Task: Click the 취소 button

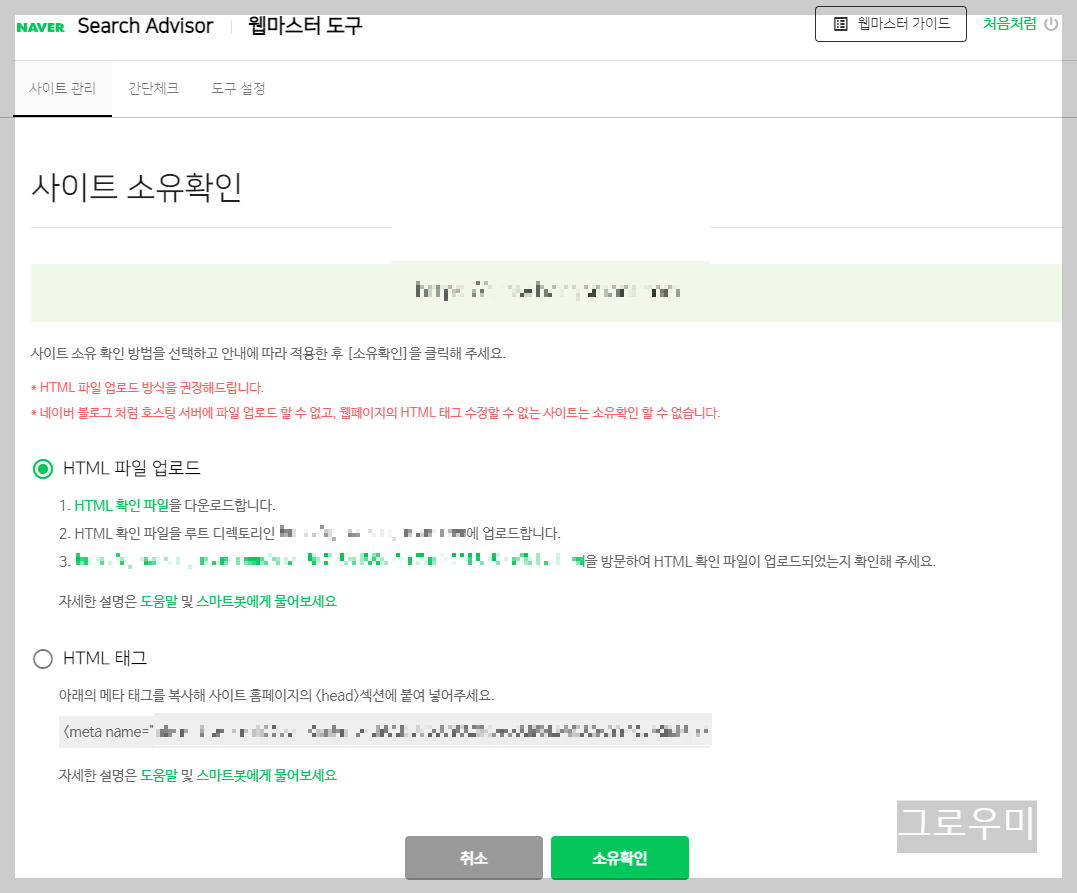Action: (473, 857)
